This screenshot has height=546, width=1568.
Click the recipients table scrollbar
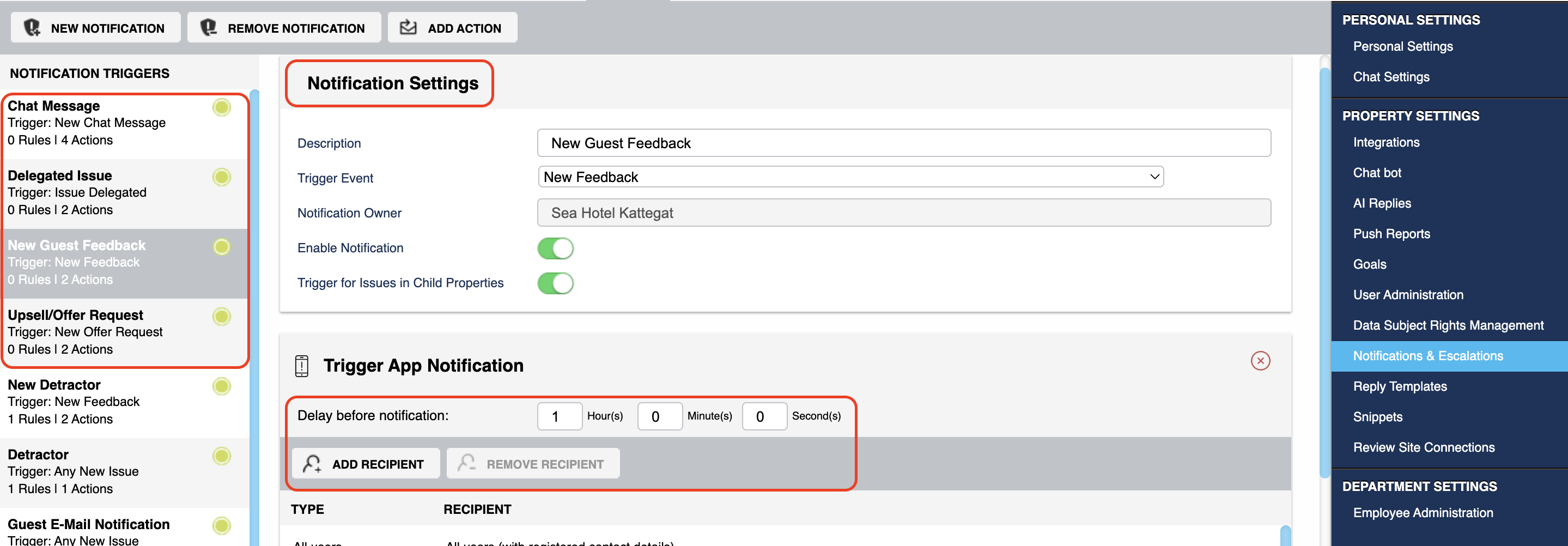coord(1285,536)
